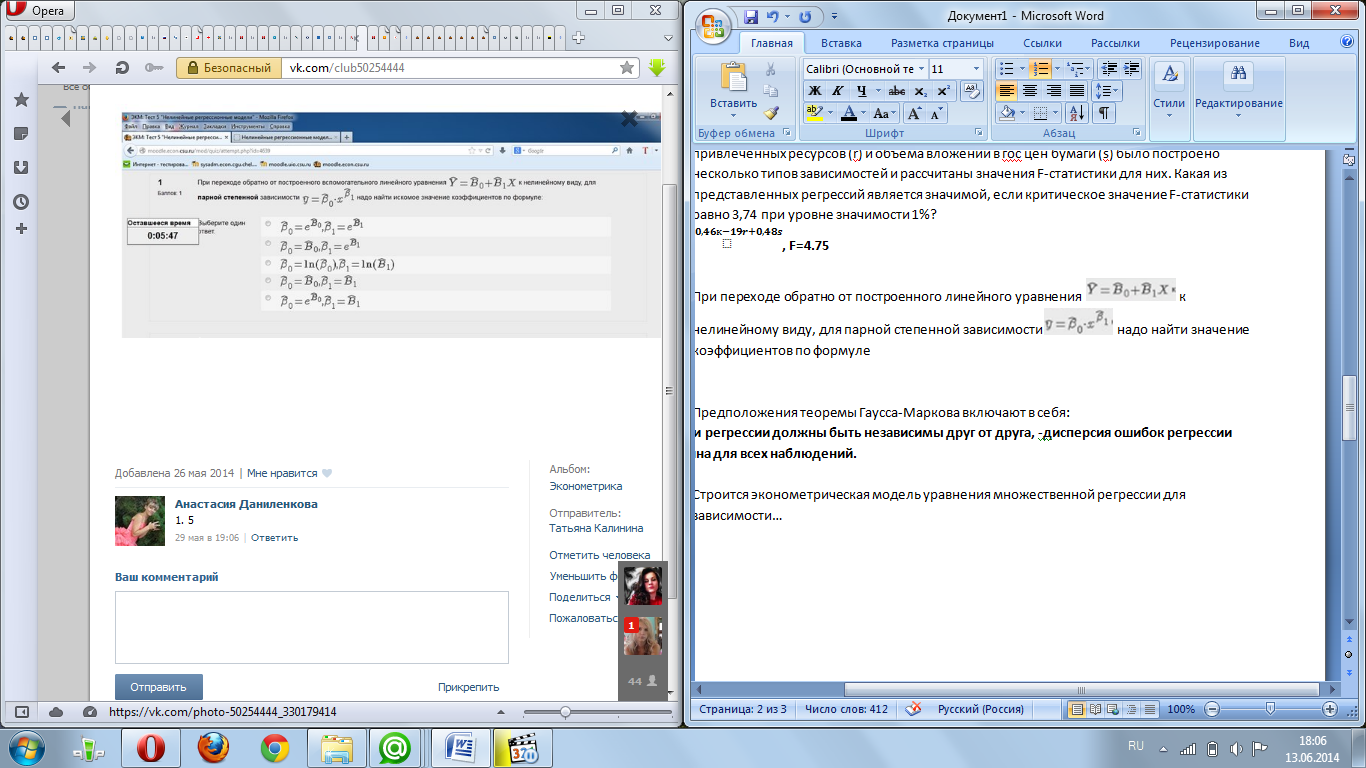Open the Рассылки ribbon tab
Image resolution: width=1366 pixels, height=768 pixels.
1115,43
